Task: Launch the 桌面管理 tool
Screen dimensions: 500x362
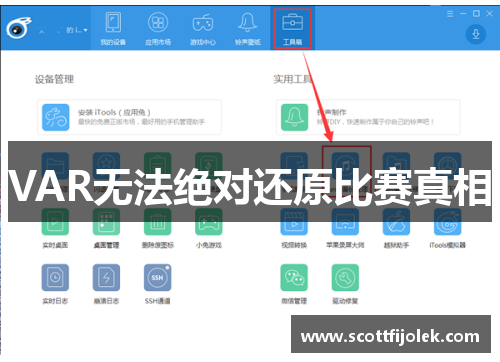Action: [x=106, y=228]
